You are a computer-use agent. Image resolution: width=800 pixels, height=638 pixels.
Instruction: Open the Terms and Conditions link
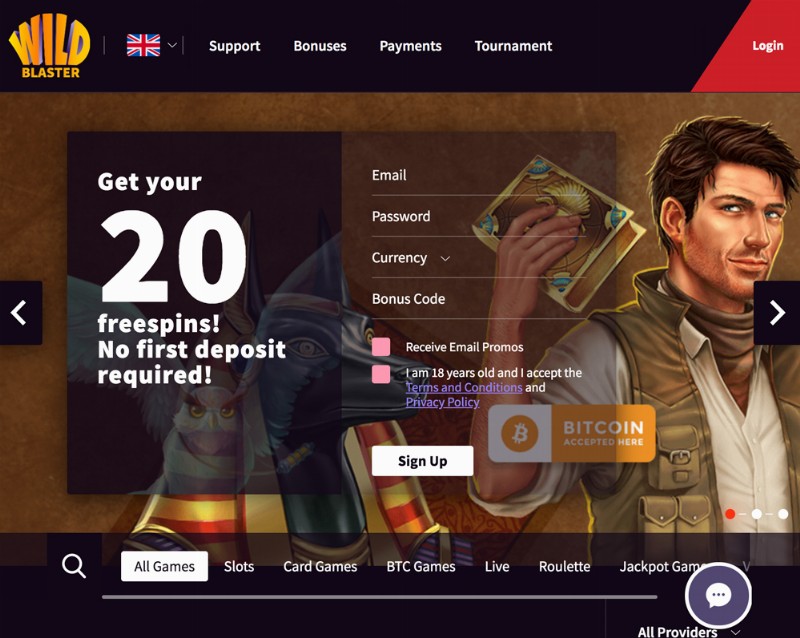[464, 388]
